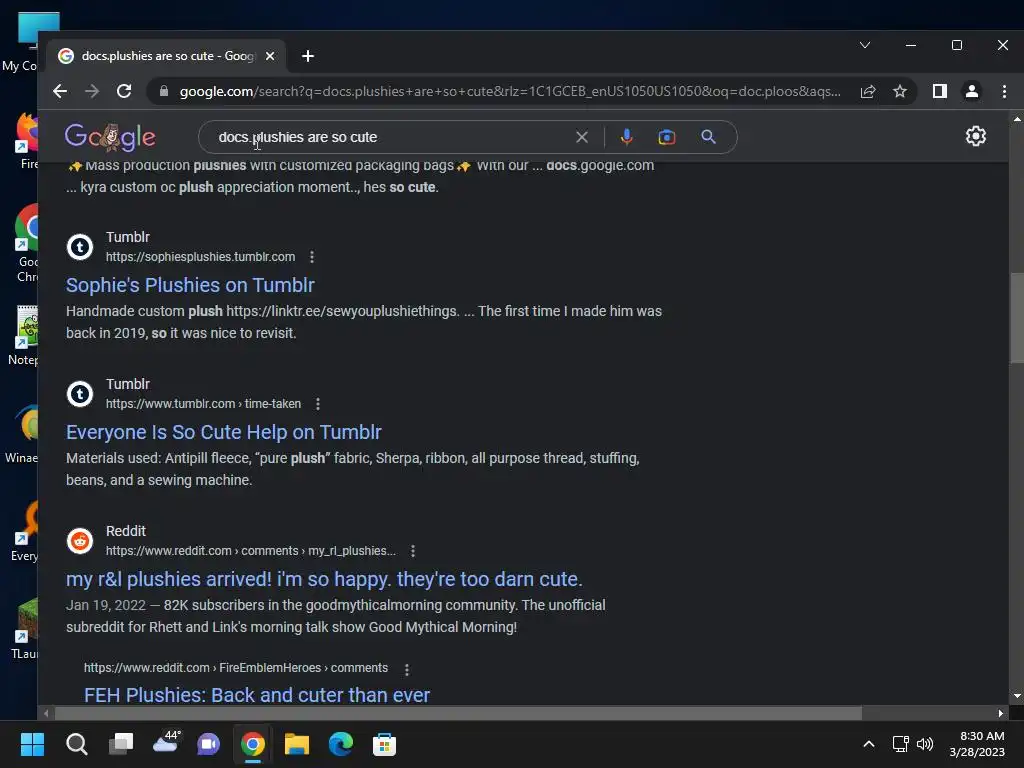Click the reddit.com FireEmblemHeroes URL text
Image resolution: width=1024 pixels, height=768 pixels.
[236, 667]
